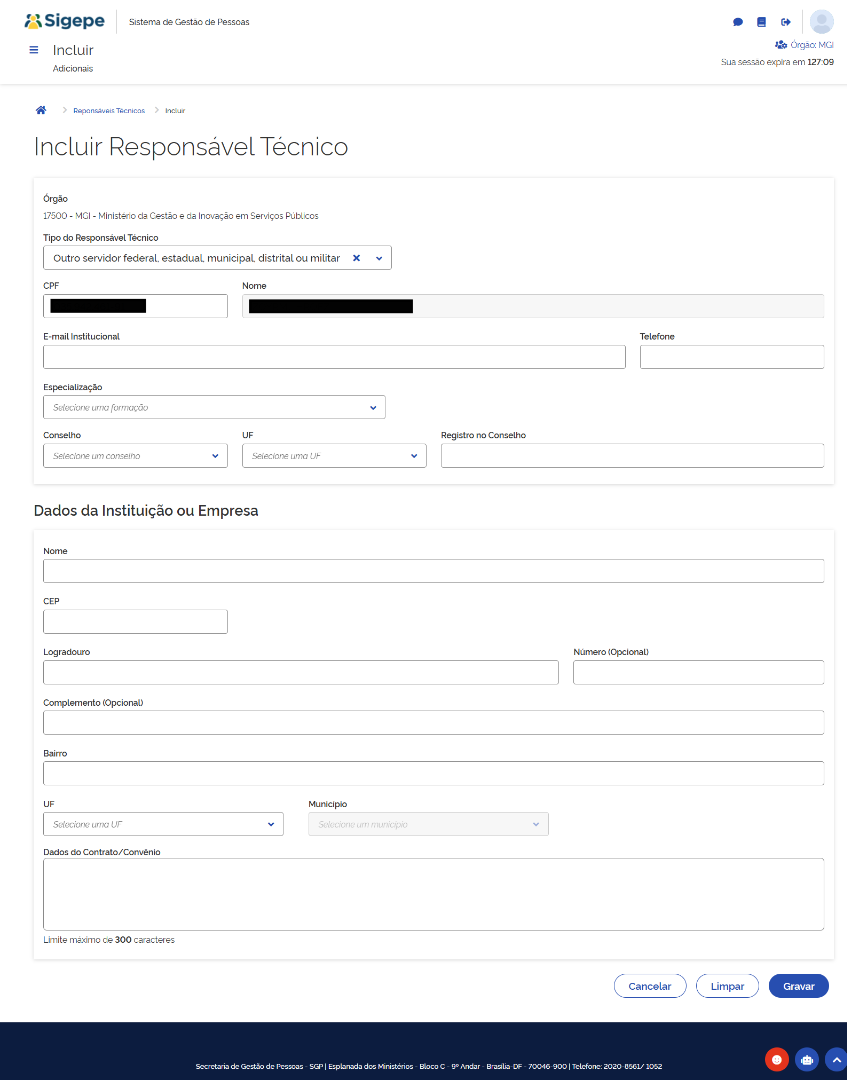Open Responsáveis Técnicos breadcrumb link
Image resolution: width=847 pixels, height=1080 pixels.
click(x=109, y=111)
